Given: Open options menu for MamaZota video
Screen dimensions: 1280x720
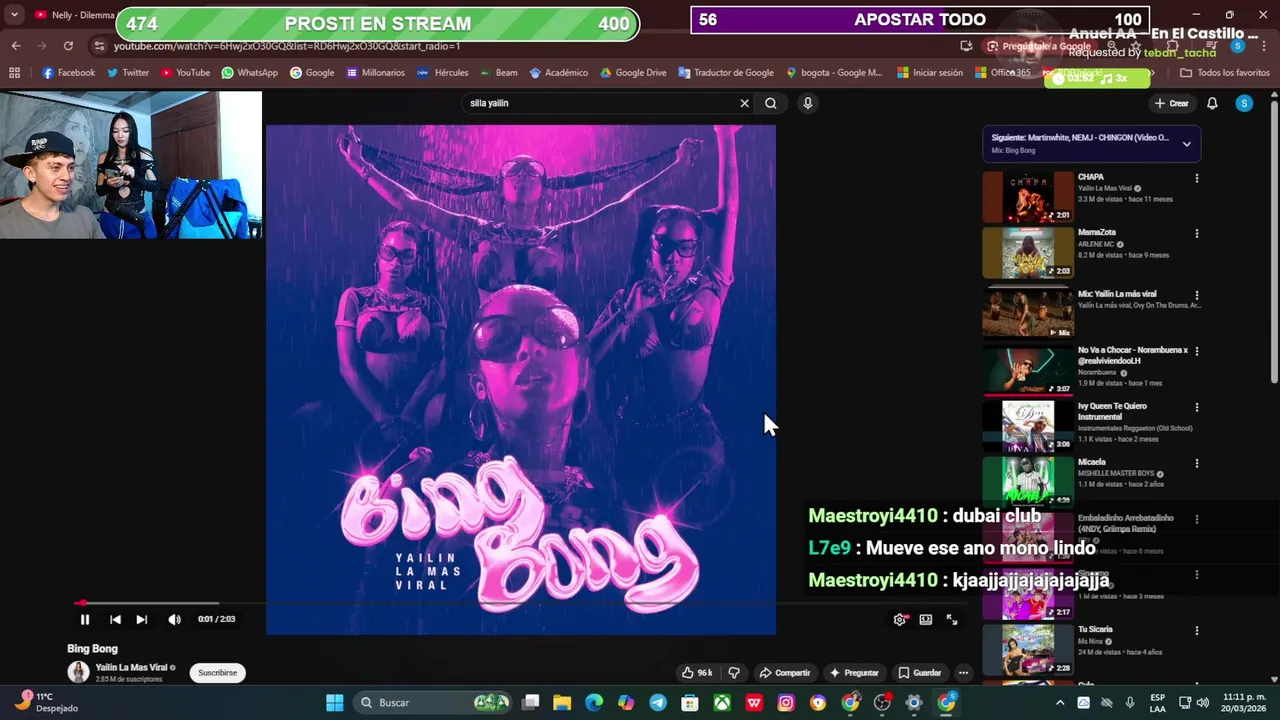Looking at the screenshot, I should coord(1197,234).
